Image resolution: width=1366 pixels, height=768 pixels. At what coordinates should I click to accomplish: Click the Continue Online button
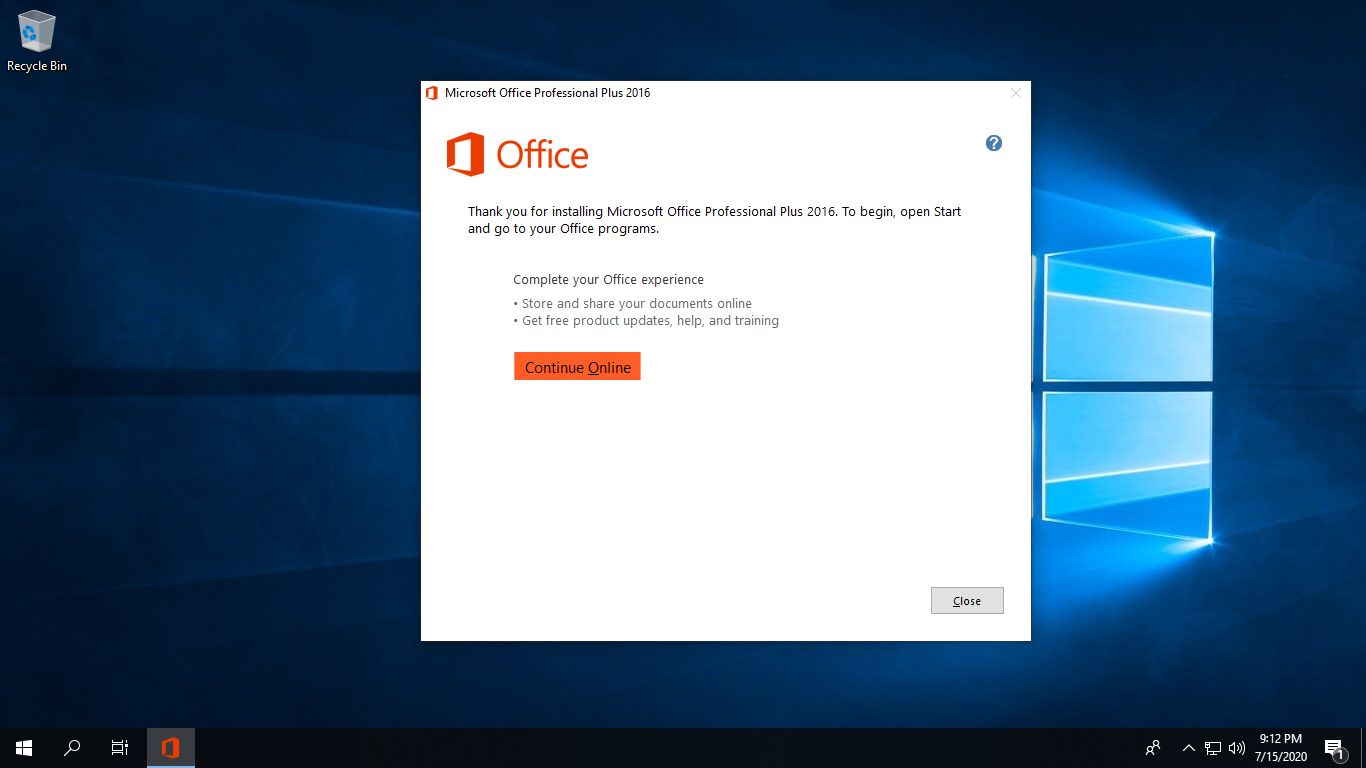(577, 366)
